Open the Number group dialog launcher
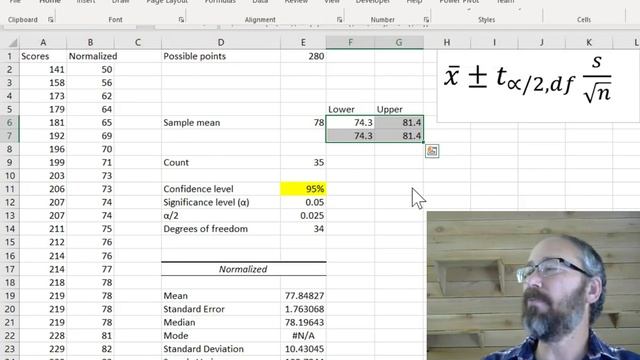640x360 pixels. (x=426, y=20)
